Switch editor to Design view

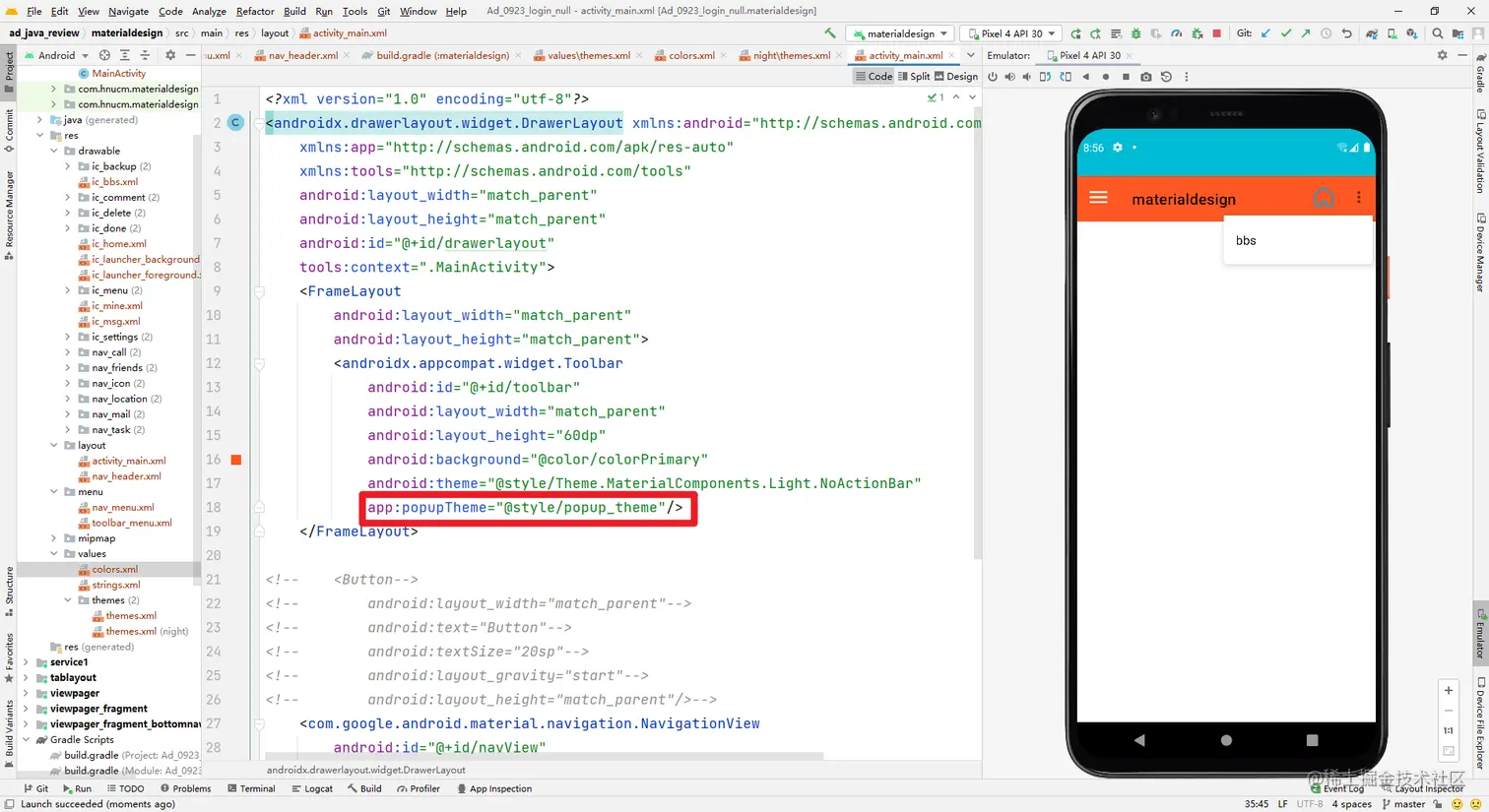point(956,77)
